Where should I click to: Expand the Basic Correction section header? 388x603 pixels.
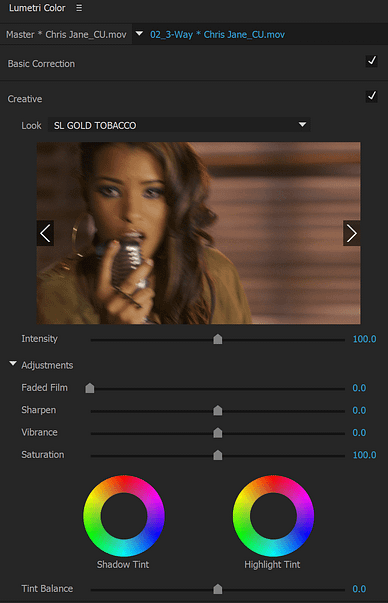pos(41,64)
